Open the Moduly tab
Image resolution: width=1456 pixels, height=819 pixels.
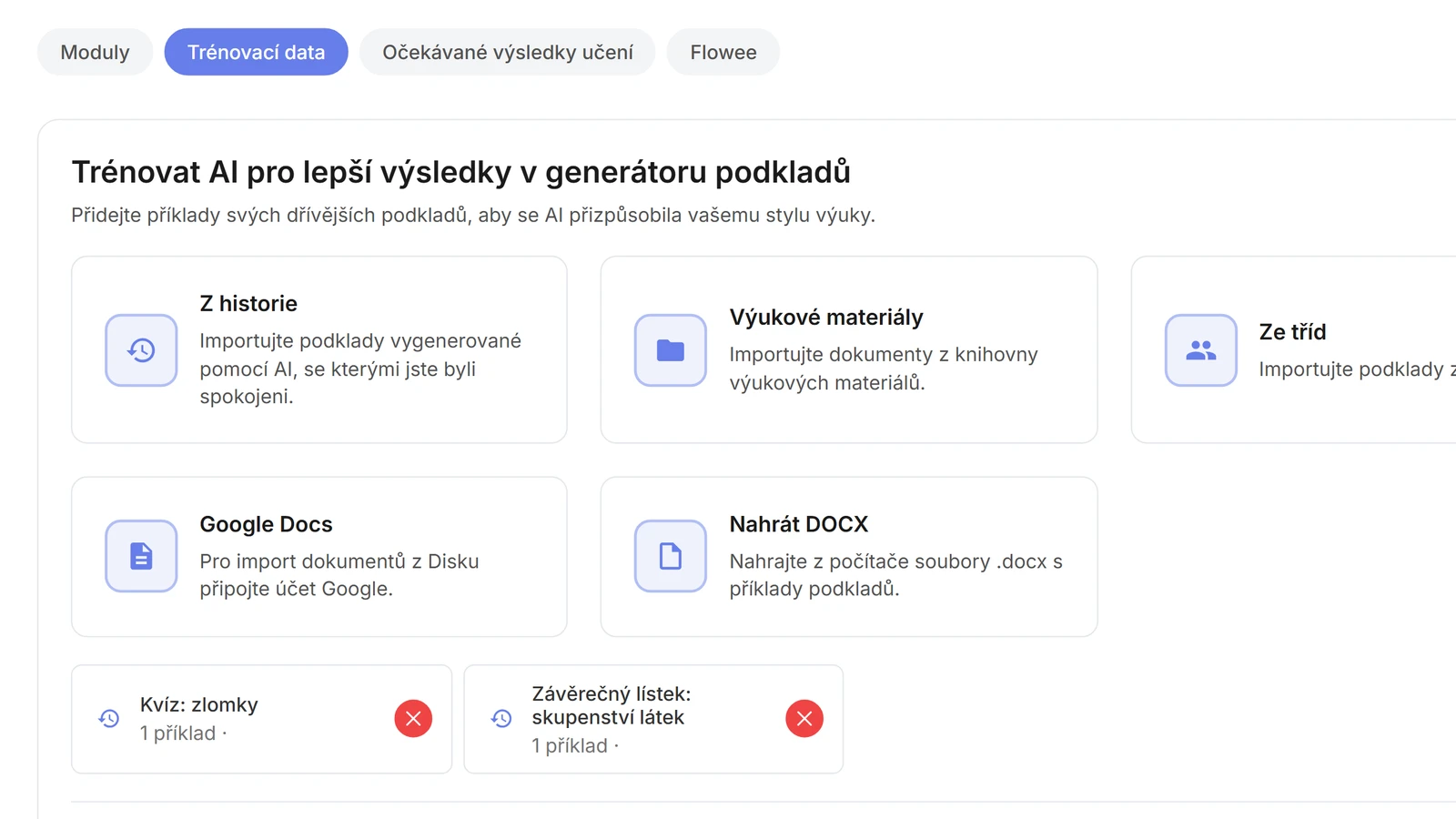[95, 52]
